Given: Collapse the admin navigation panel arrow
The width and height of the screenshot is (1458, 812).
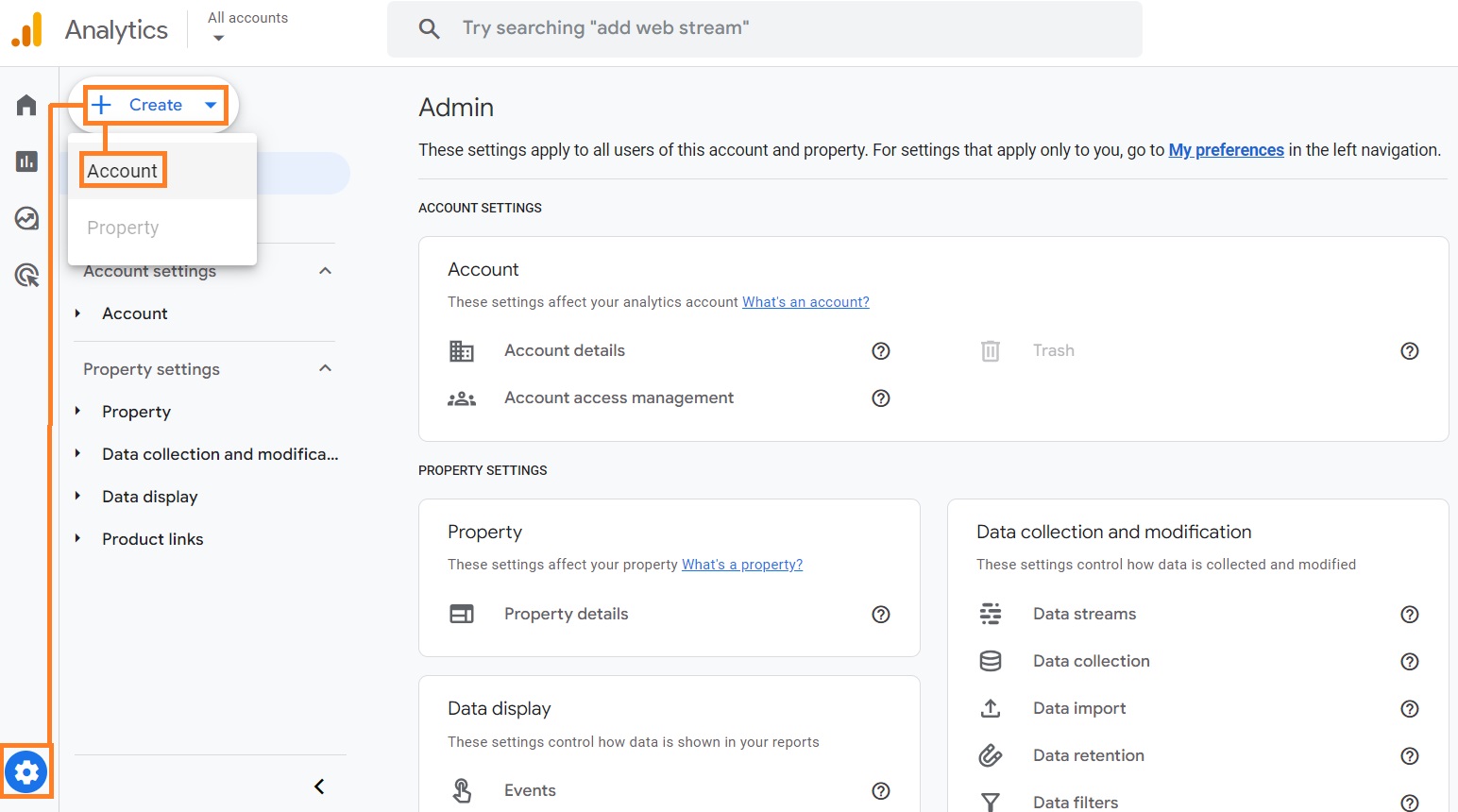Looking at the screenshot, I should pyautogui.click(x=319, y=787).
